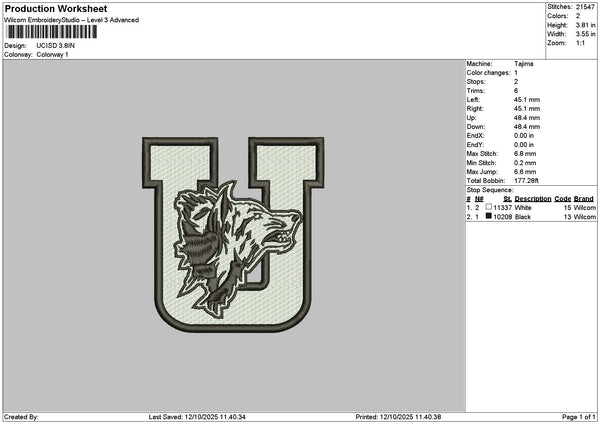Click the 'St.' column header

coord(507,199)
